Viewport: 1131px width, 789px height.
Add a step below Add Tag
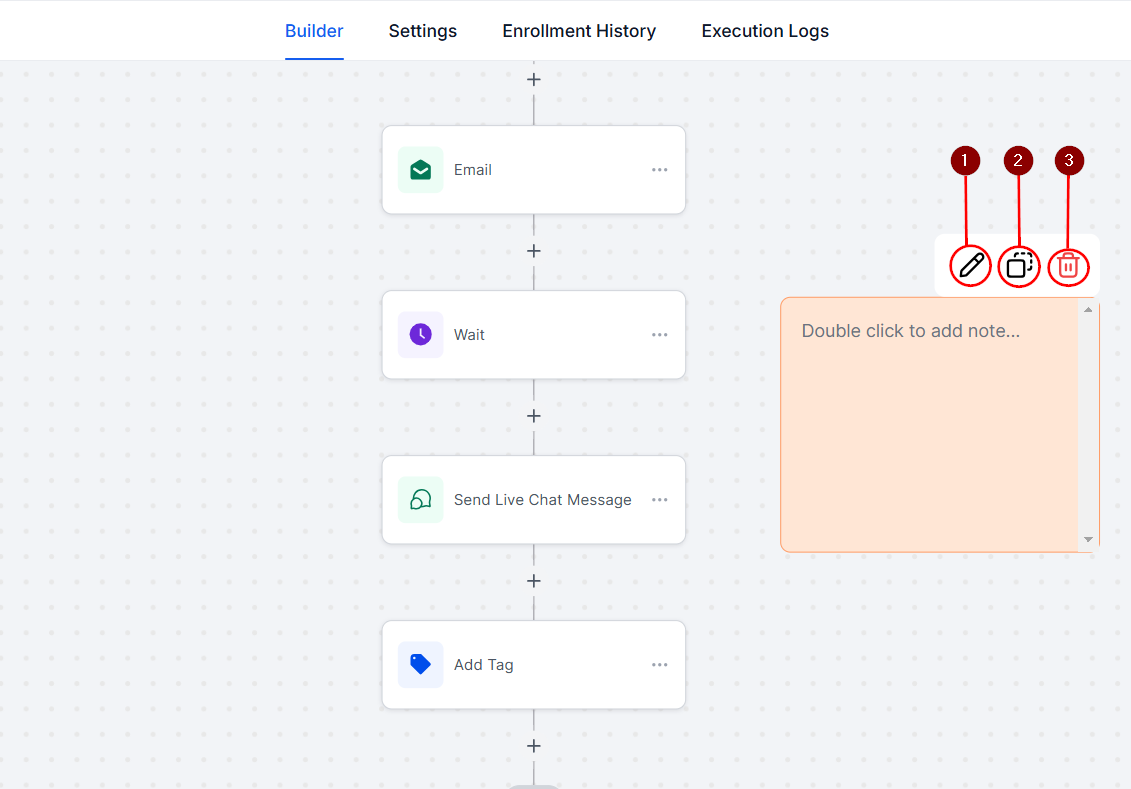534,746
